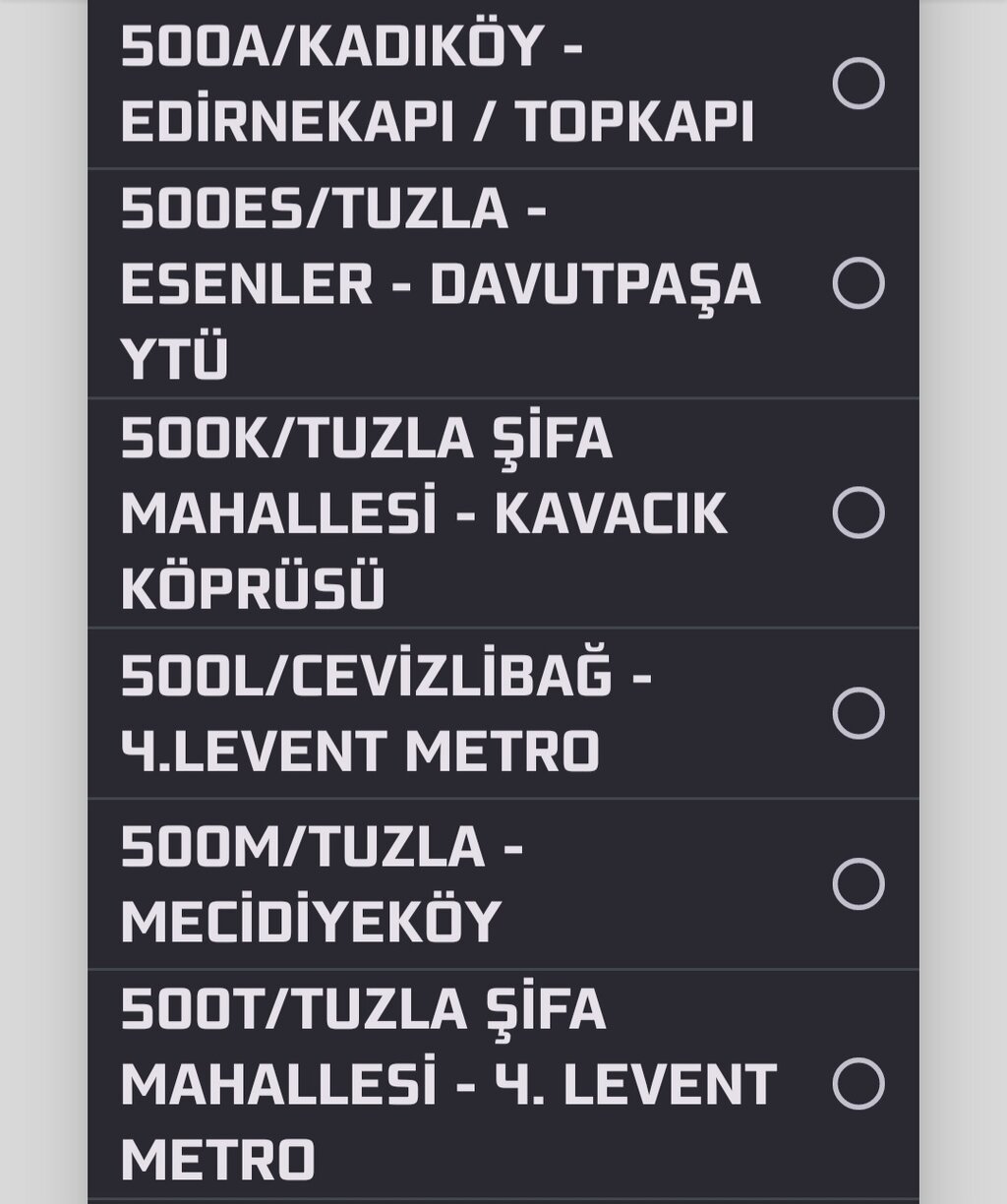Select the 500M Tuzla - Mecidiyeköy radio button
This screenshot has width=1007, height=1204.
(x=858, y=883)
